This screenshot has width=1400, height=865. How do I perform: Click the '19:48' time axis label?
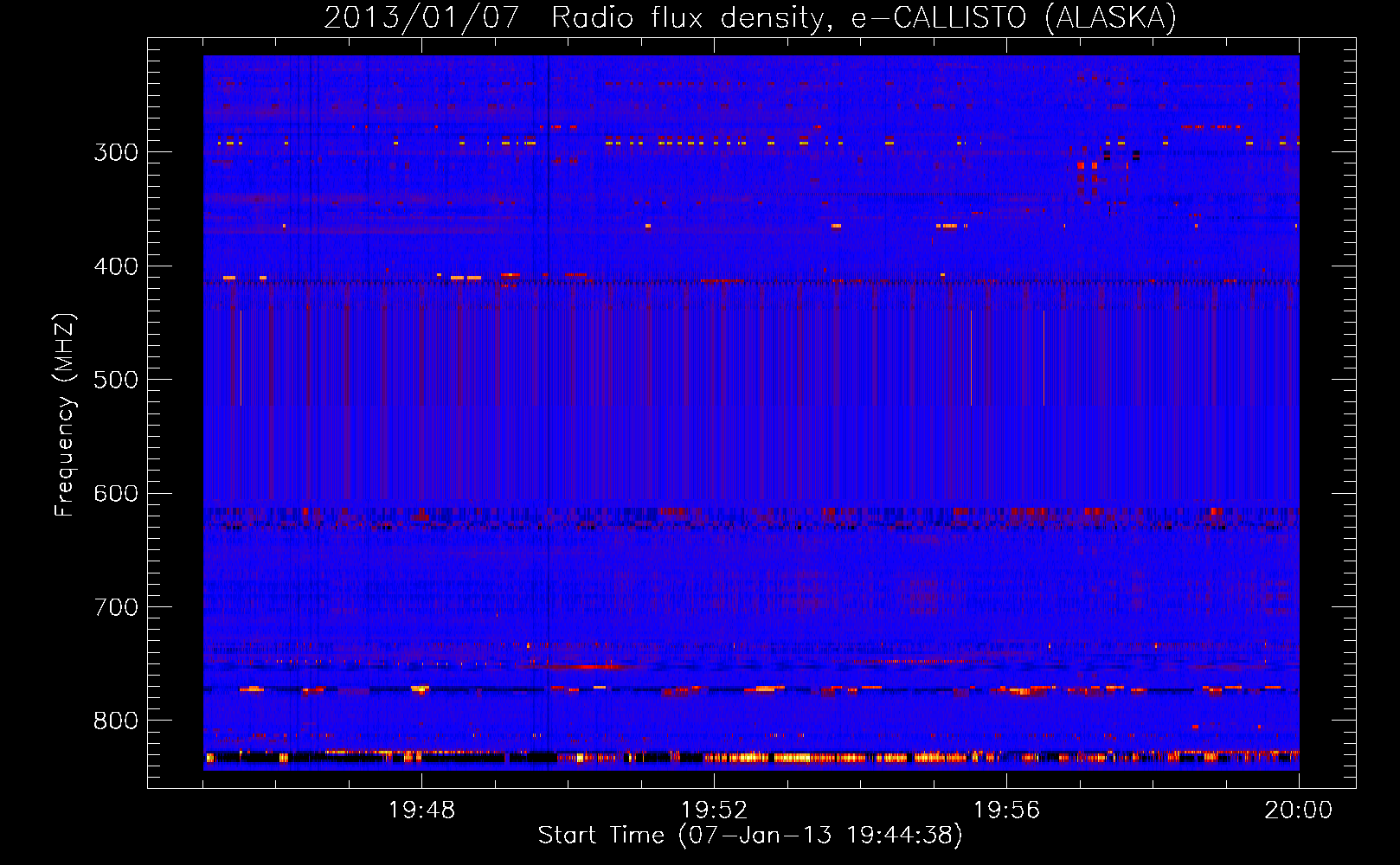coord(421,811)
